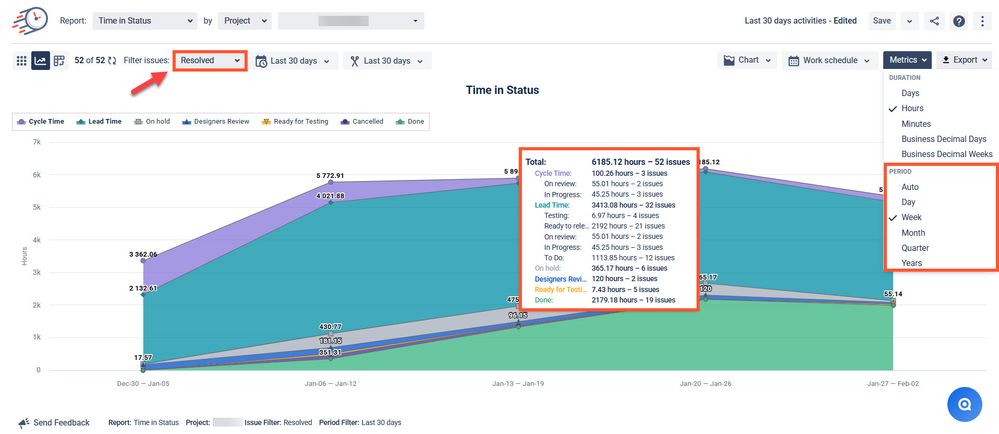Click the Send Feedback megaphone icon
The width and height of the screenshot is (999, 434).
click(24, 423)
